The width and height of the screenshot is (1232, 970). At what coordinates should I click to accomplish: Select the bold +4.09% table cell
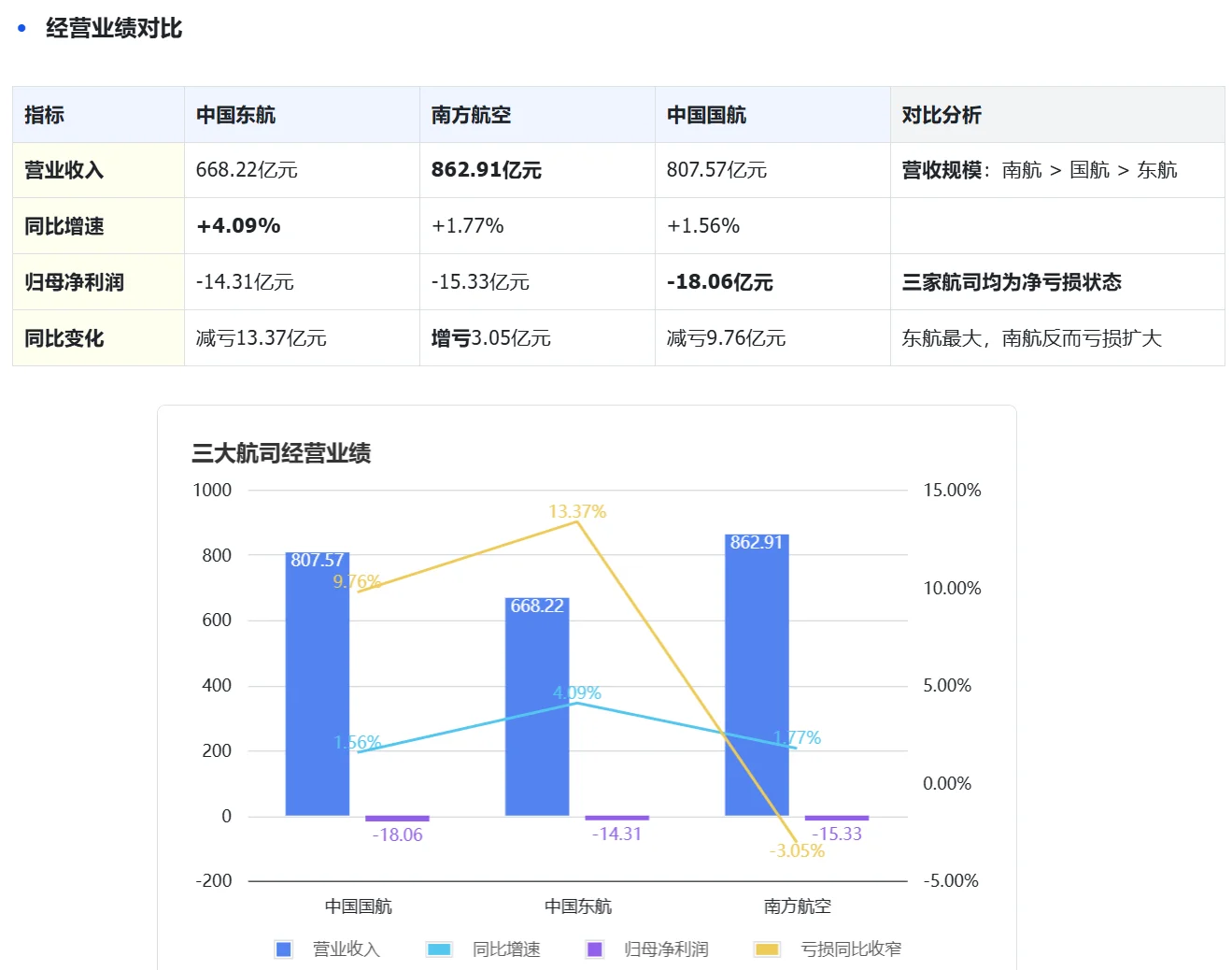click(x=302, y=226)
